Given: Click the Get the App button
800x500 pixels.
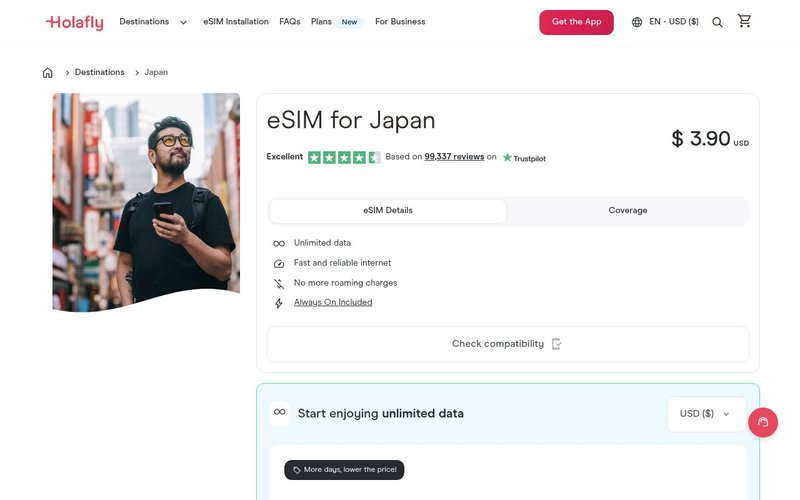Looking at the screenshot, I should click(x=576, y=22).
